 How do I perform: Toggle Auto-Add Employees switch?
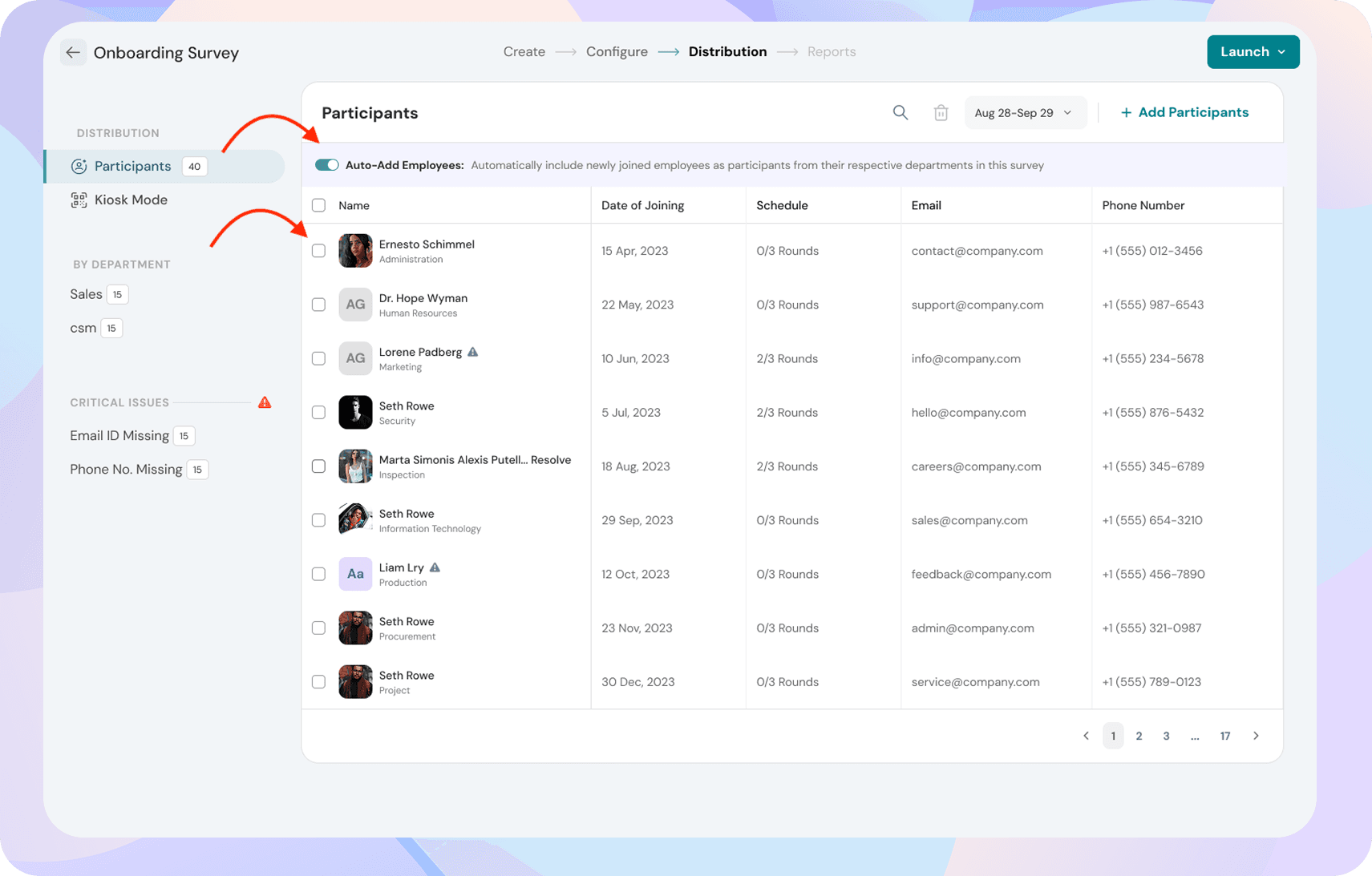pos(326,165)
